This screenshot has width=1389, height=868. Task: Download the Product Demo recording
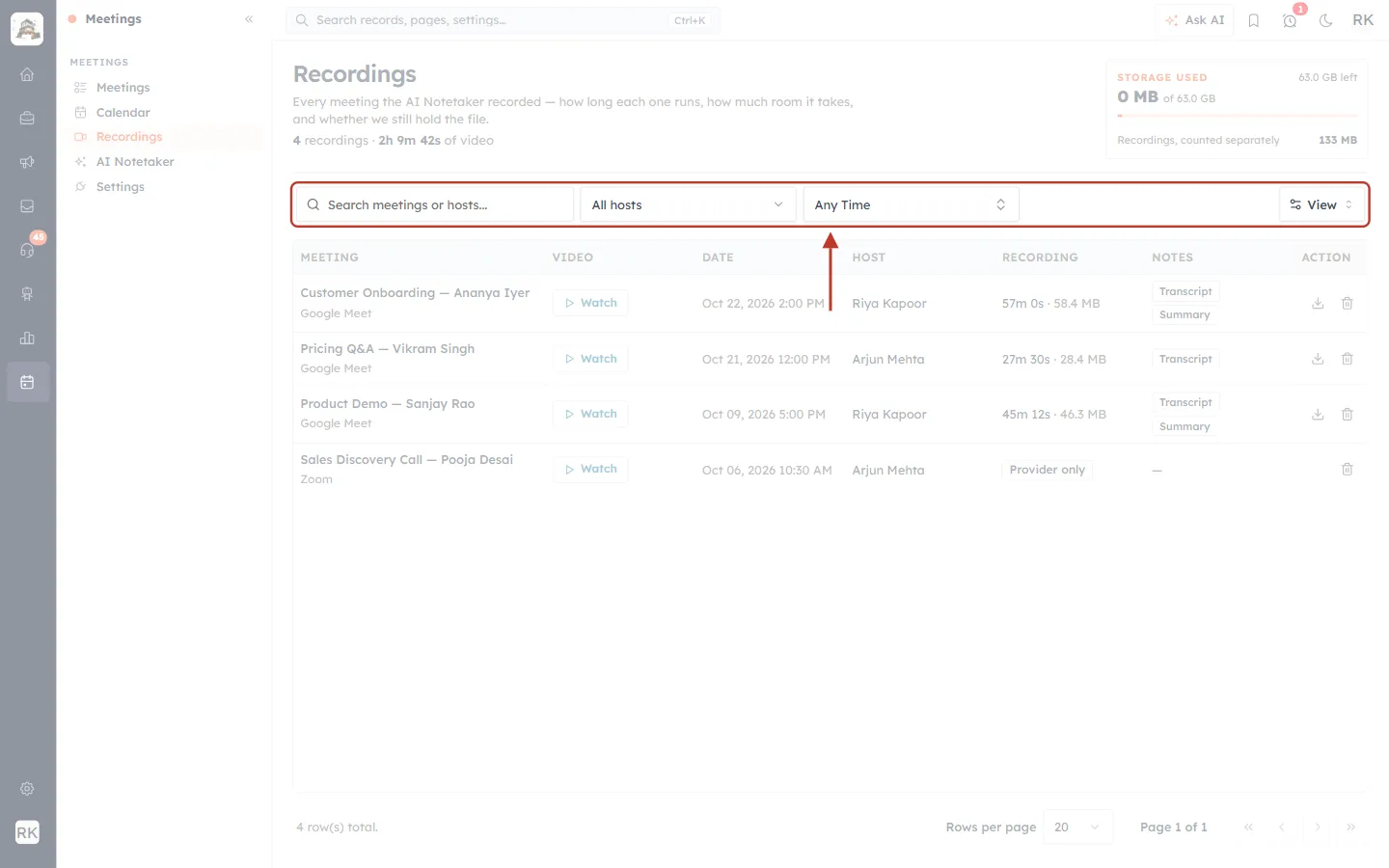[1318, 415]
